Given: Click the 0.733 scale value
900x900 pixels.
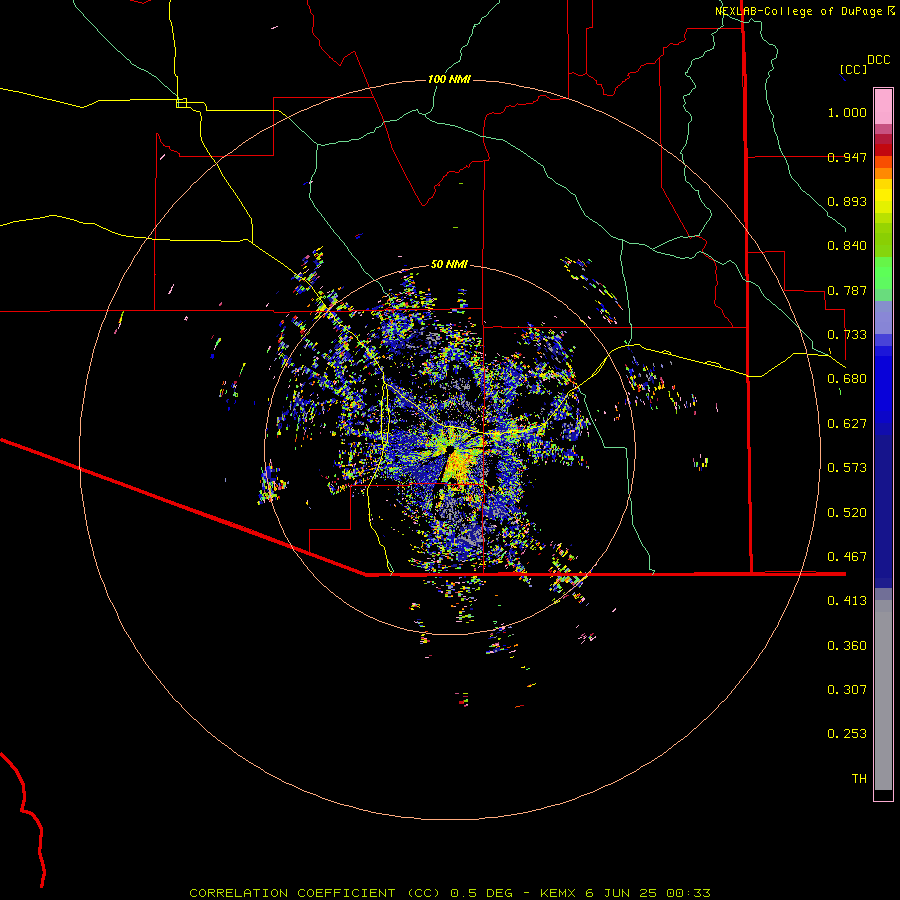Looking at the screenshot, I should [847, 335].
